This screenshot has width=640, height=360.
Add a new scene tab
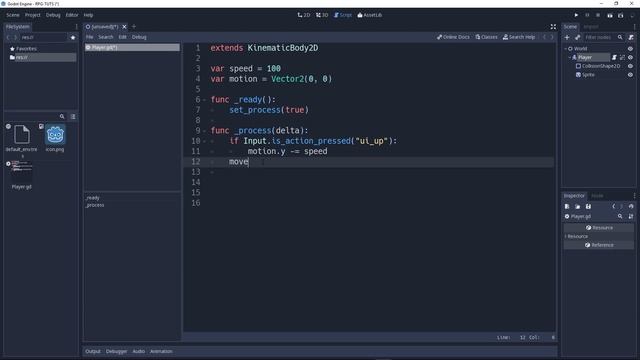134,27
